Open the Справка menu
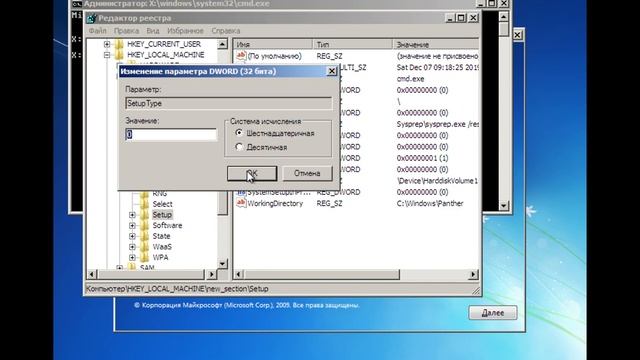The width and height of the screenshot is (640, 360). coord(225,31)
